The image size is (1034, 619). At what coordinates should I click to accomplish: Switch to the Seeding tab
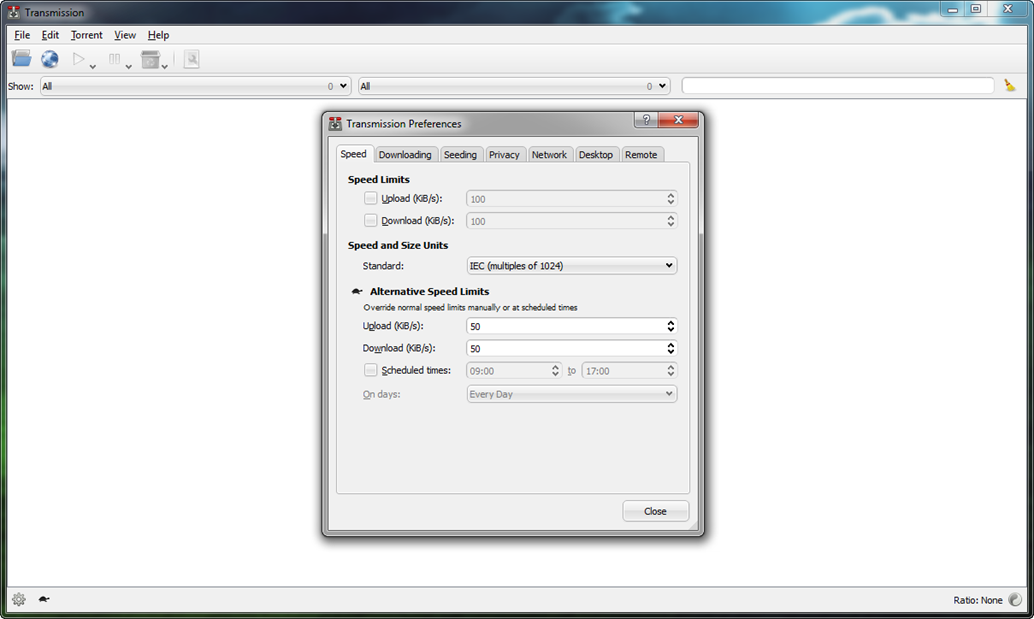(460, 154)
